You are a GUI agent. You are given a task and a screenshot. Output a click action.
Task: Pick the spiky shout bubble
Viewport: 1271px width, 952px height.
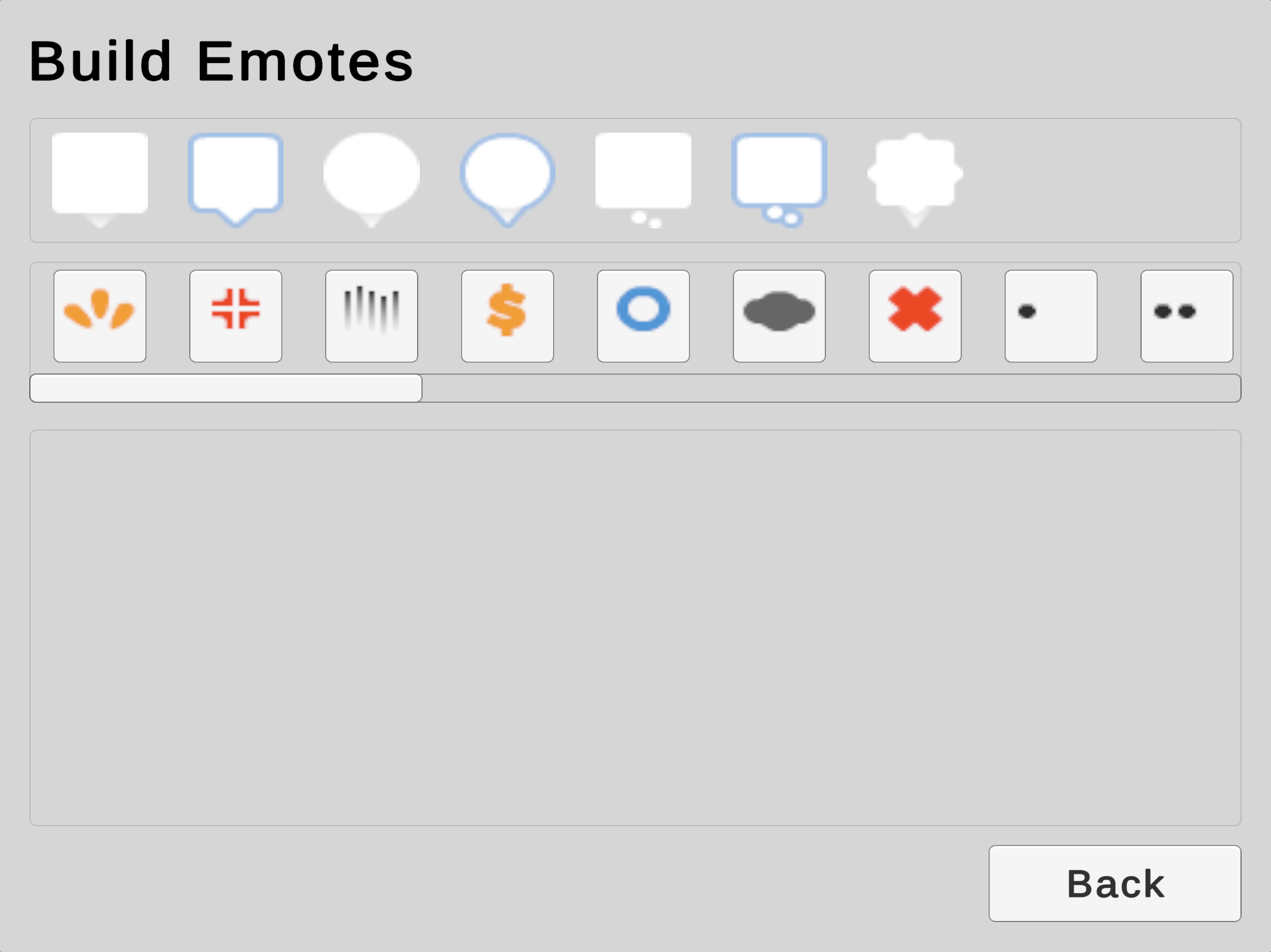click(x=915, y=175)
